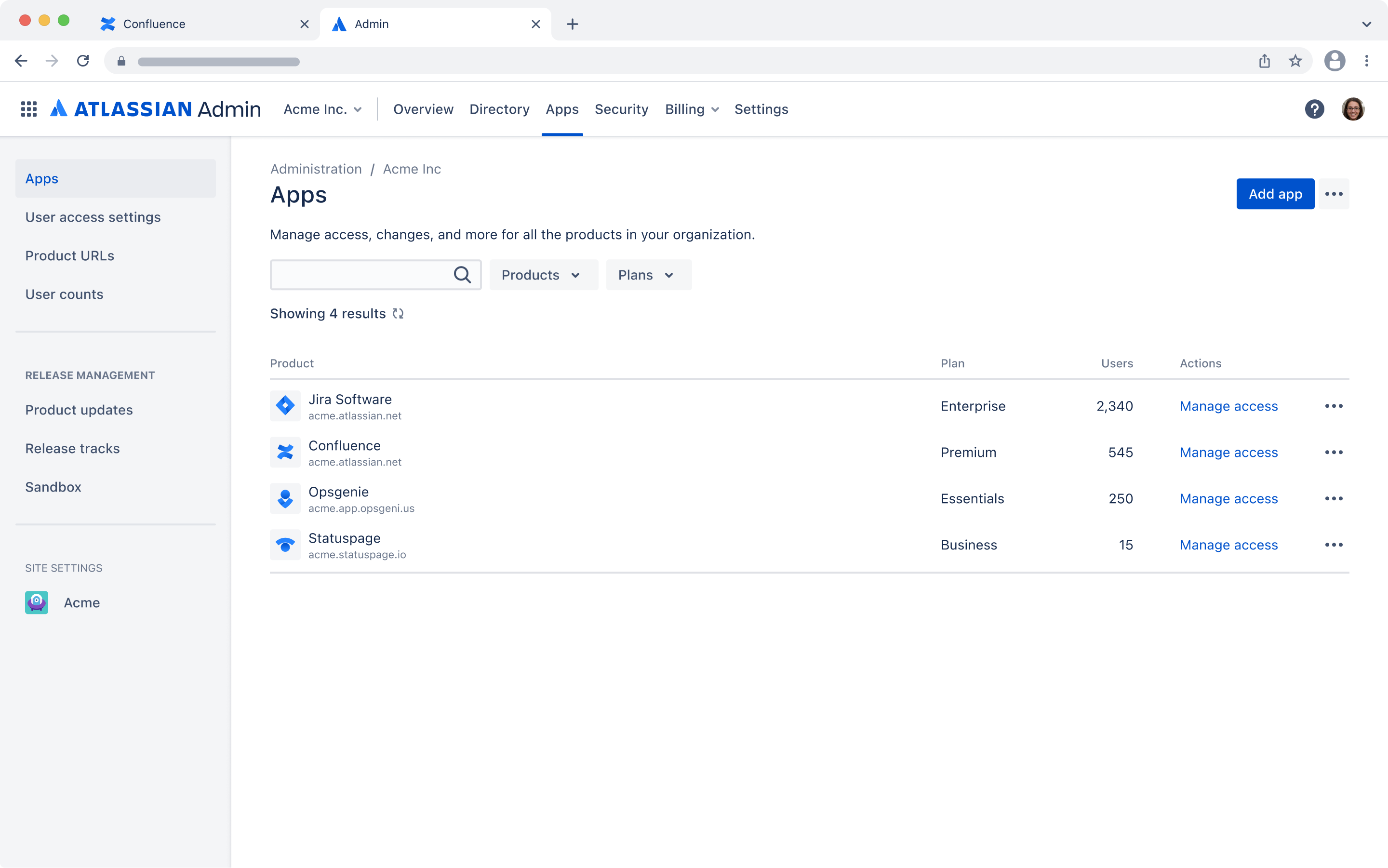Screen dimensions: 1388x868
Task: Open the Products filter dropdown
Action: [x=544, y=275]
